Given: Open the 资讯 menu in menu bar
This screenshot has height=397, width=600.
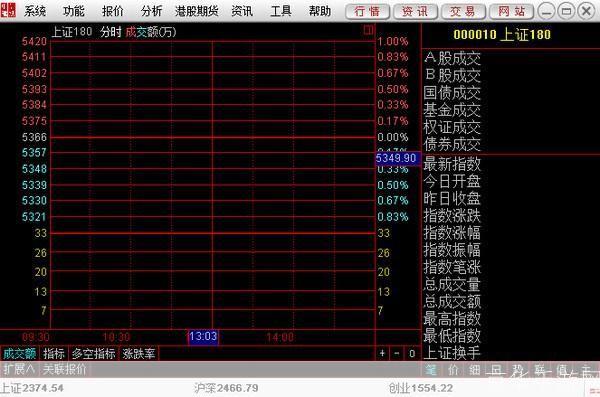Looking at the screenshot, I should point(242,11).
